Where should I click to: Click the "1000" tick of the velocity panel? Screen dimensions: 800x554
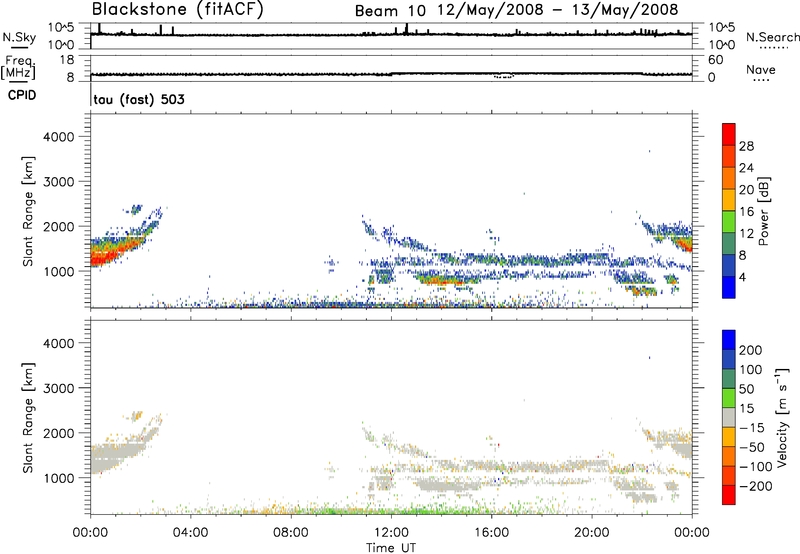click(x=59, y=478)
